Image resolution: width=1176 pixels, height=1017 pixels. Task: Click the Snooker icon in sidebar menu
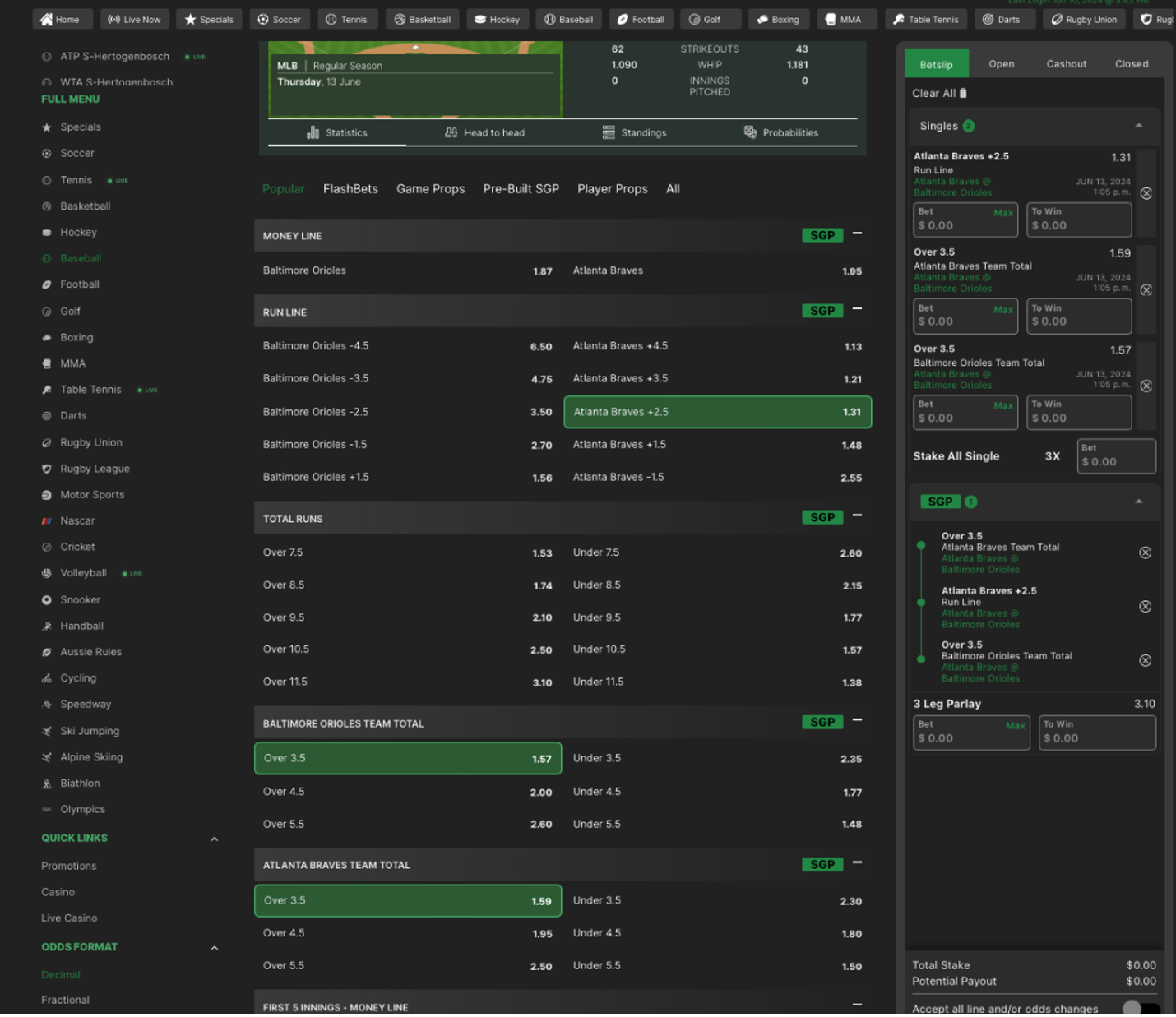click(47, 600)
